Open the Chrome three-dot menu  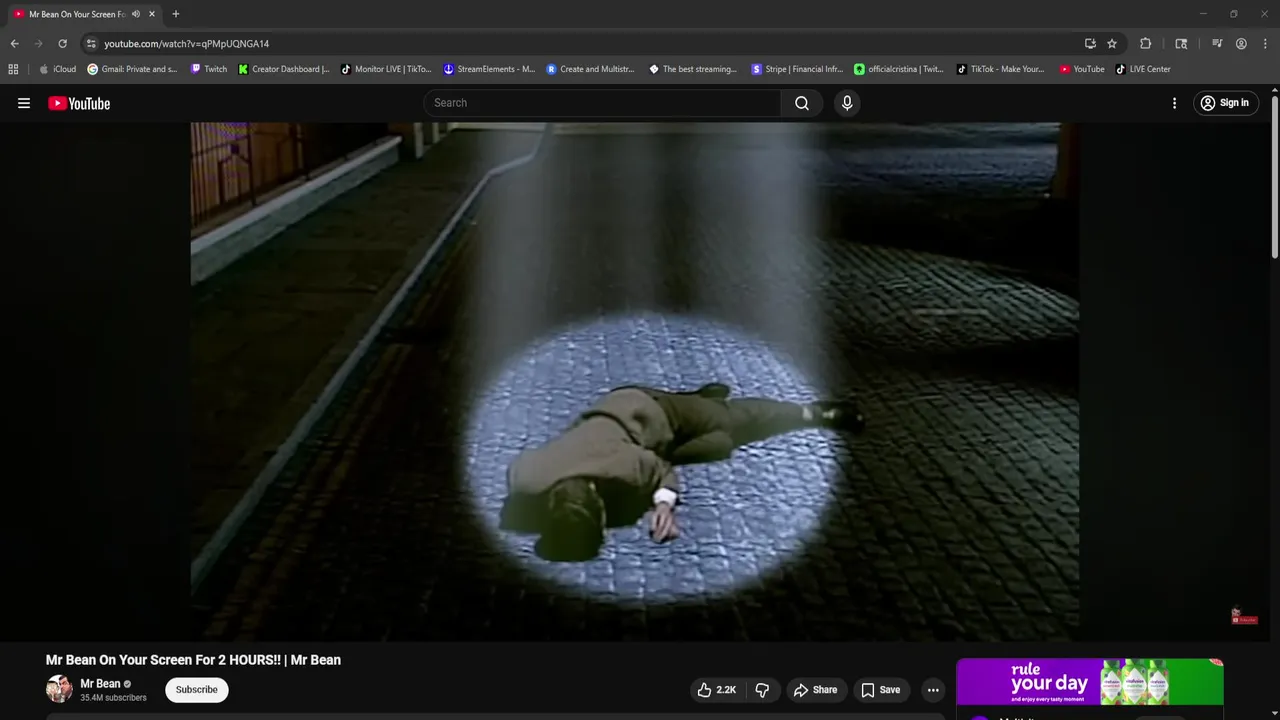(x=1264, y=44)
